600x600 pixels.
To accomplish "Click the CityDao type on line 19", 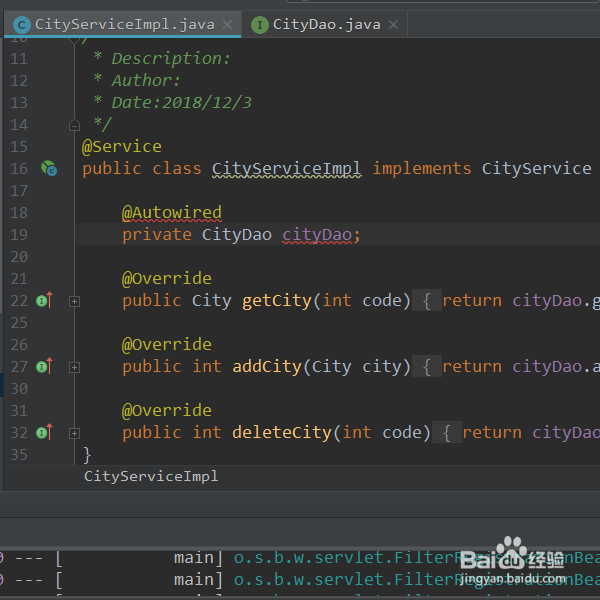I will coord(237,235).
